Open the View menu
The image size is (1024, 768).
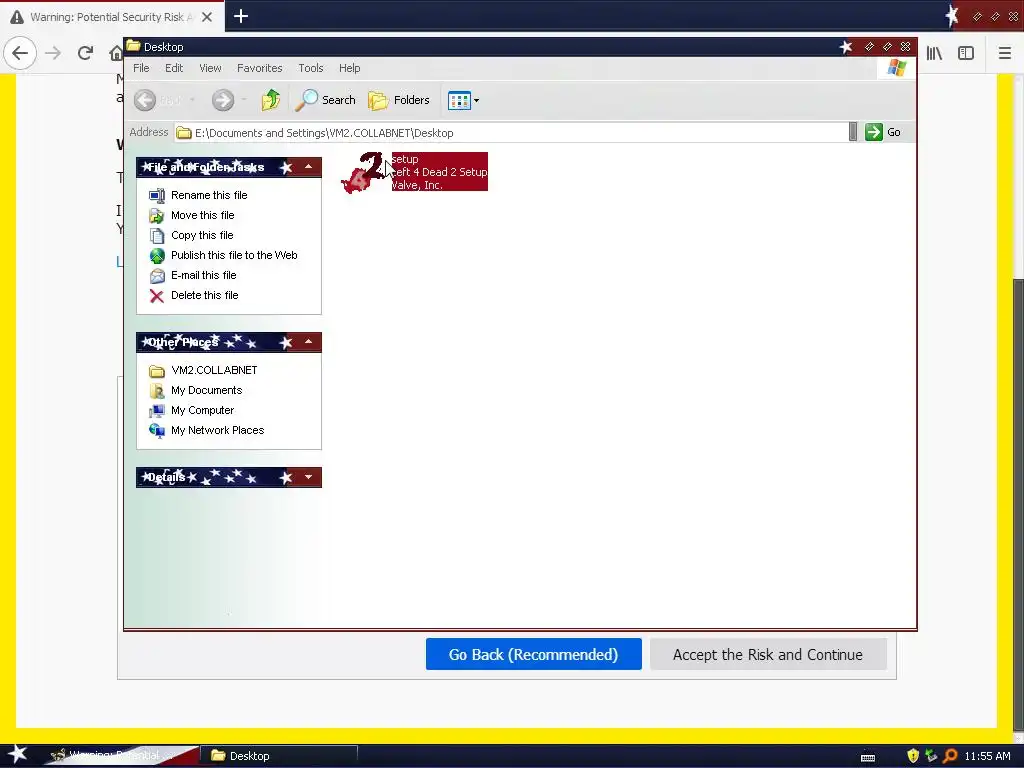(210, 68)
